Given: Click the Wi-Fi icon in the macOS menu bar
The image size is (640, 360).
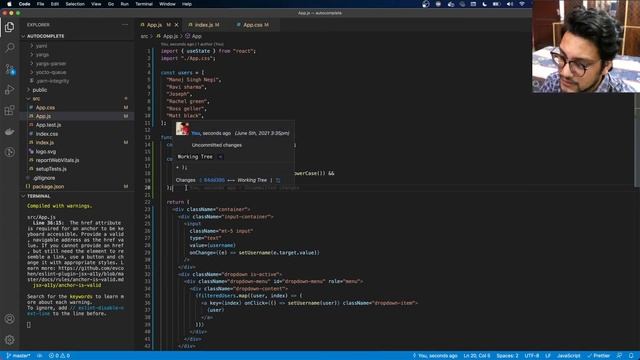Looking at the screenshot, I should (522, 4).
